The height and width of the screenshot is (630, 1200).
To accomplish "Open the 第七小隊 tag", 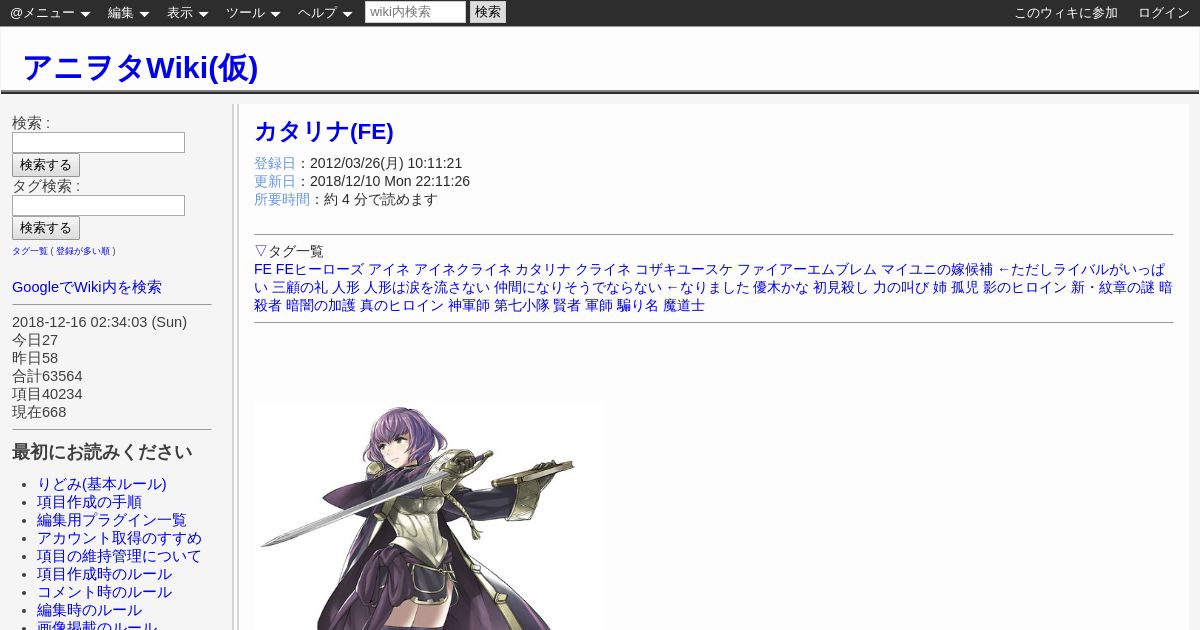I will coord(522,305).
